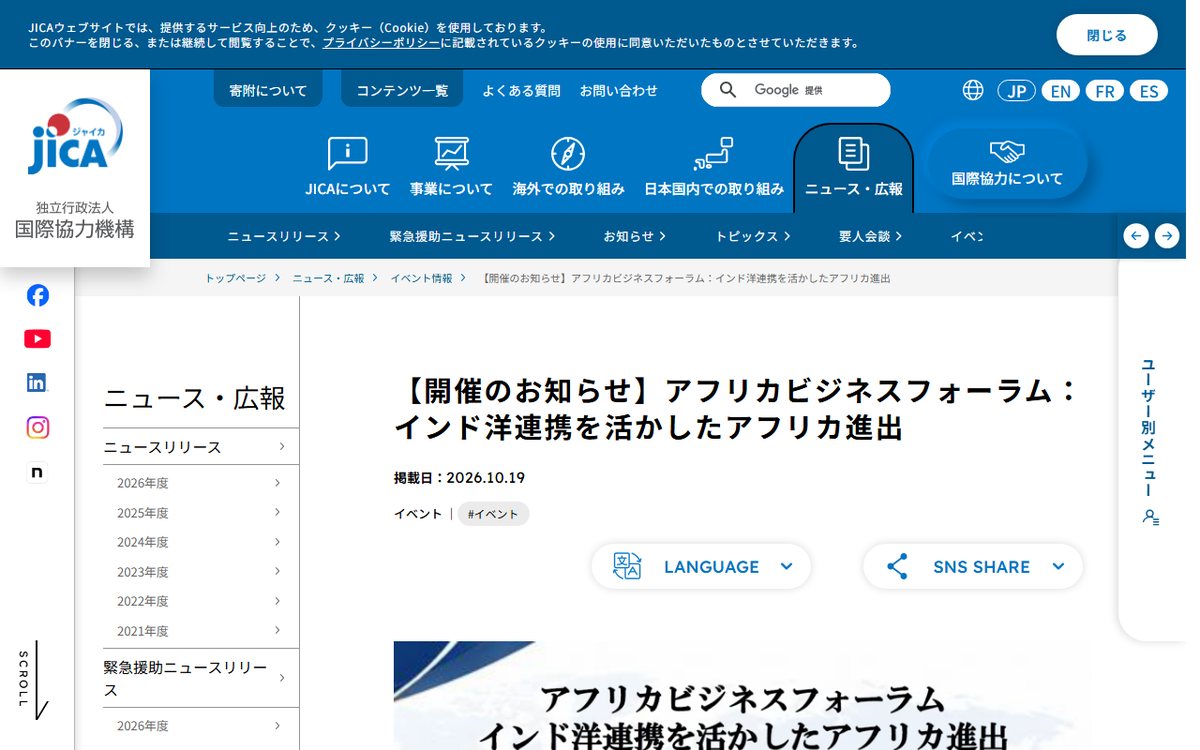Image resolution: width=1200 pixels, height=750 pixels.
Task: Click 国際協力について handshake button
Action: (1007, 163)
